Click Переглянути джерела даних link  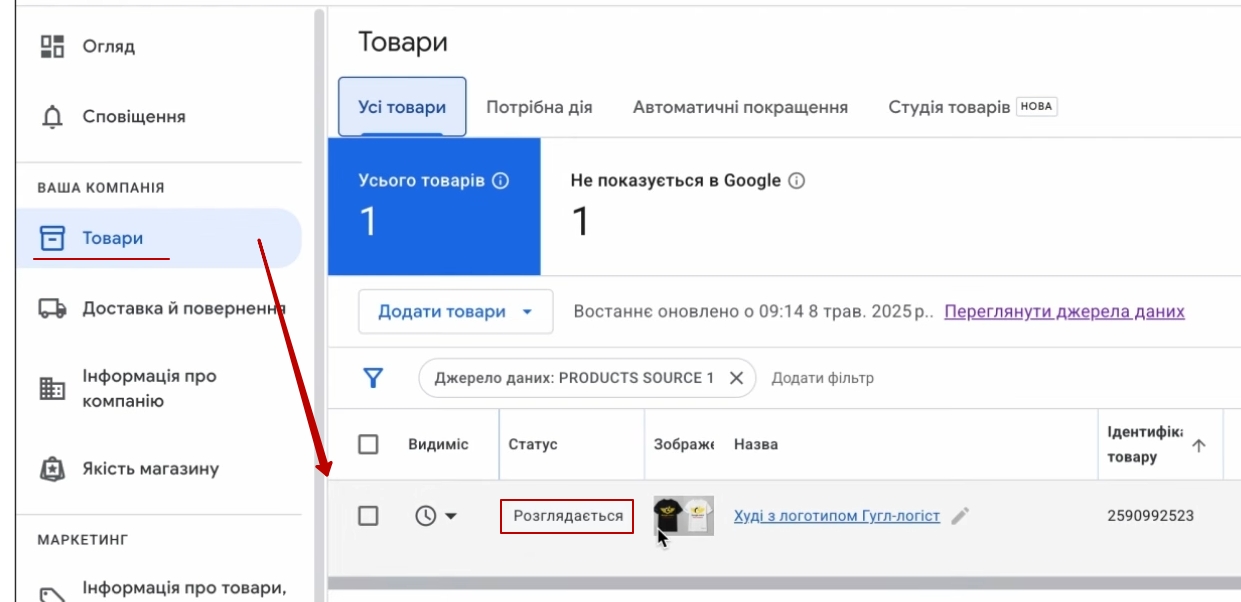(x=1064, y=311)
